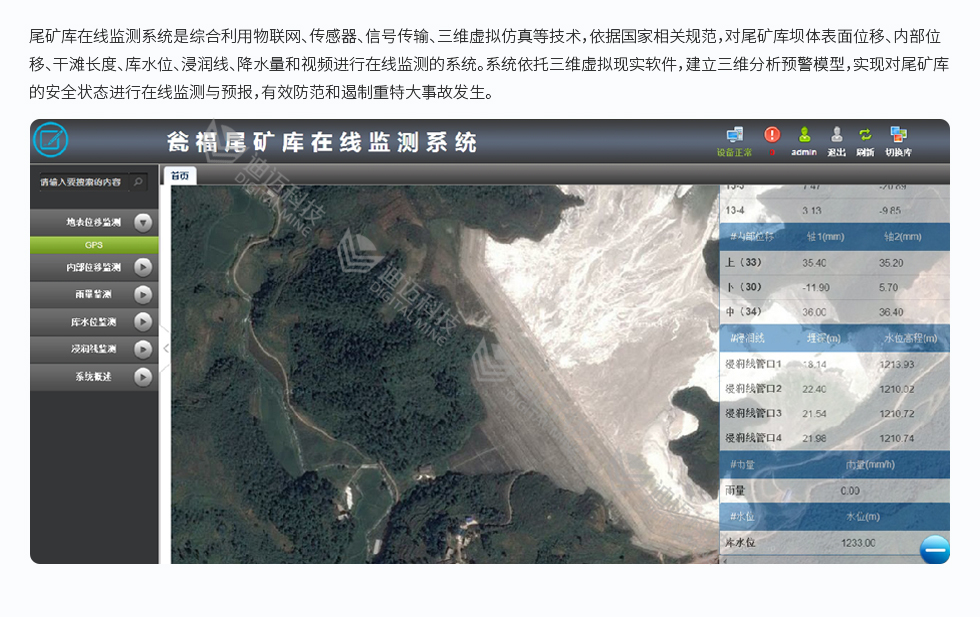Open the 浸润线监测 menu entry

93,349
